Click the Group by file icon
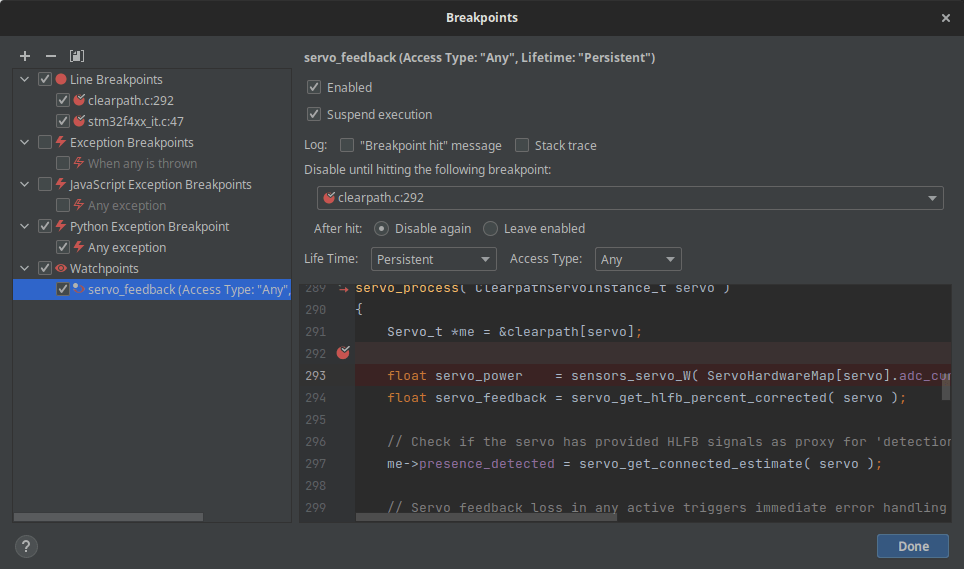The height and width of the screenshot is (569, 964). (x=77, y=56)
